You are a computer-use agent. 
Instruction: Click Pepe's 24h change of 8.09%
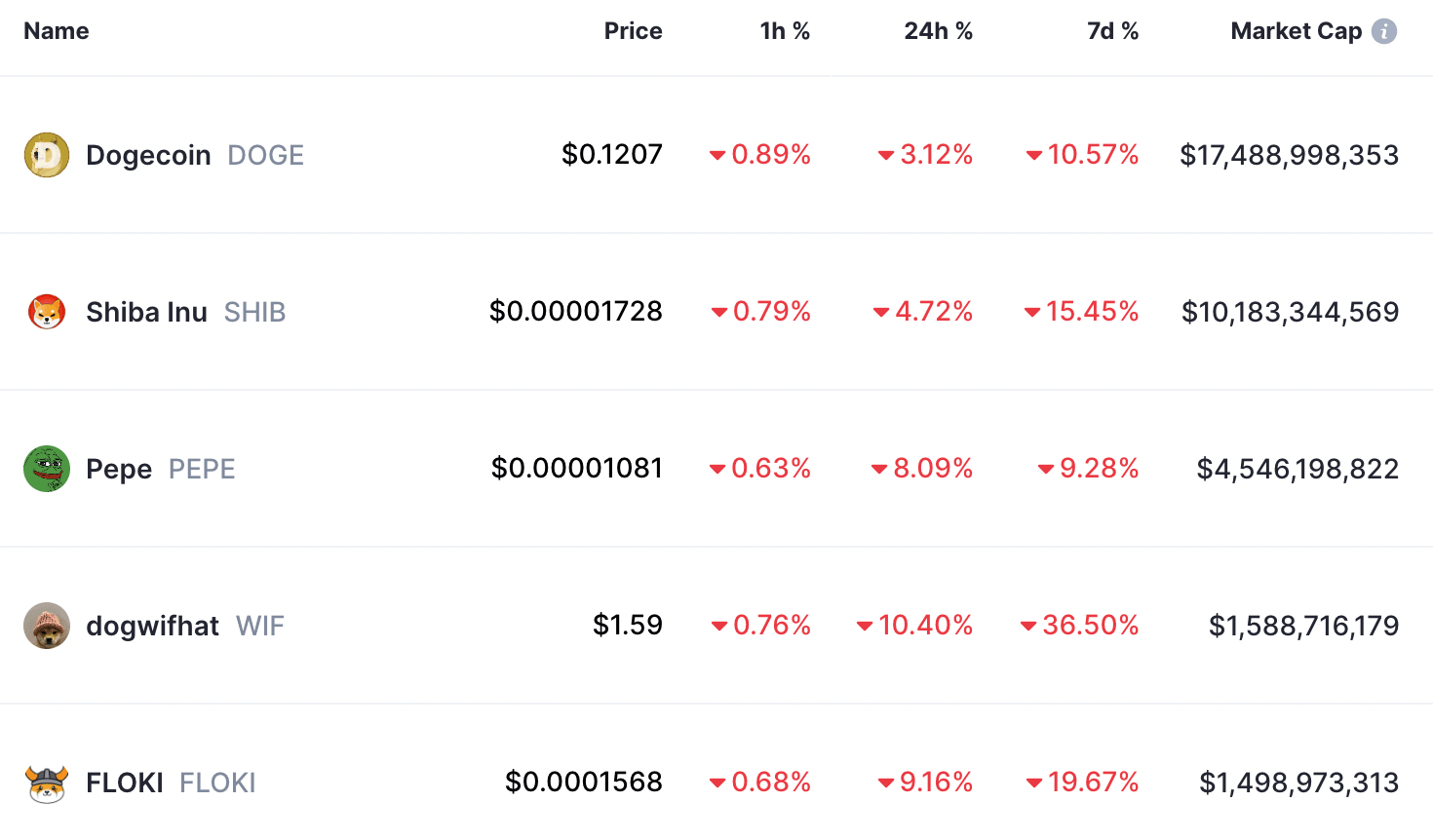point(932,469)
